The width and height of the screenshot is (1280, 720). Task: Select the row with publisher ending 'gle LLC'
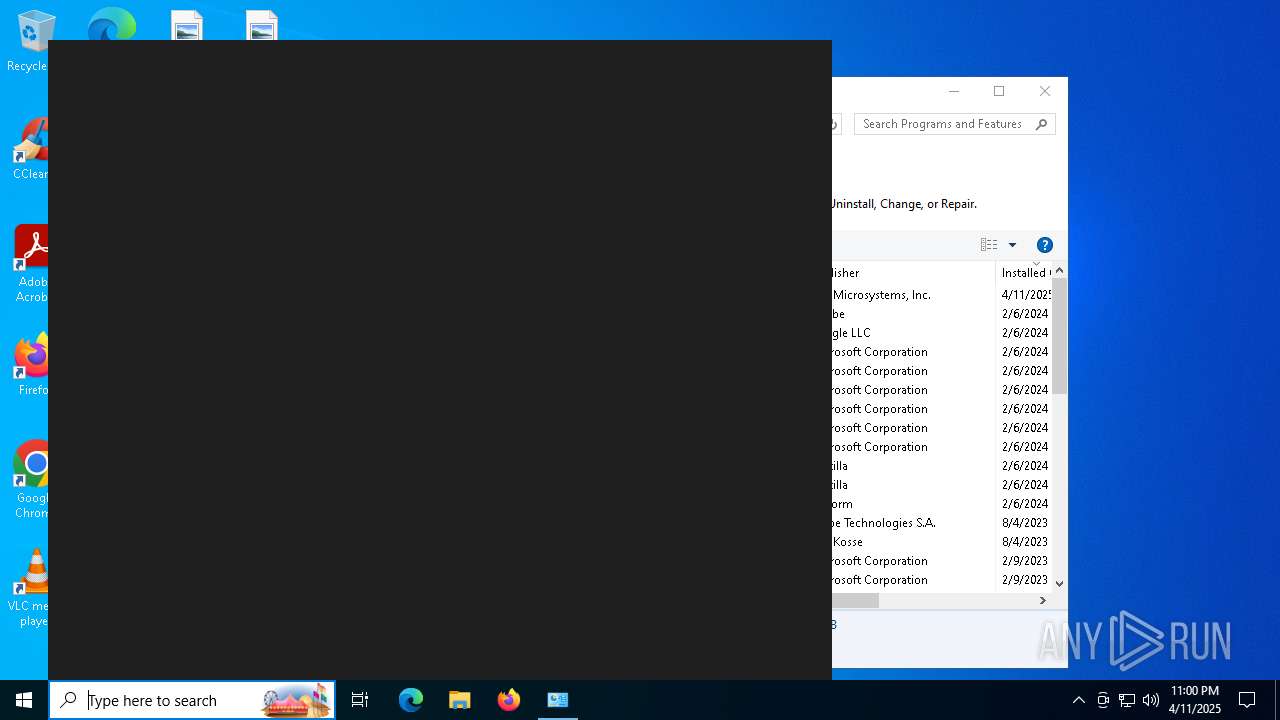tap(941, 333)
